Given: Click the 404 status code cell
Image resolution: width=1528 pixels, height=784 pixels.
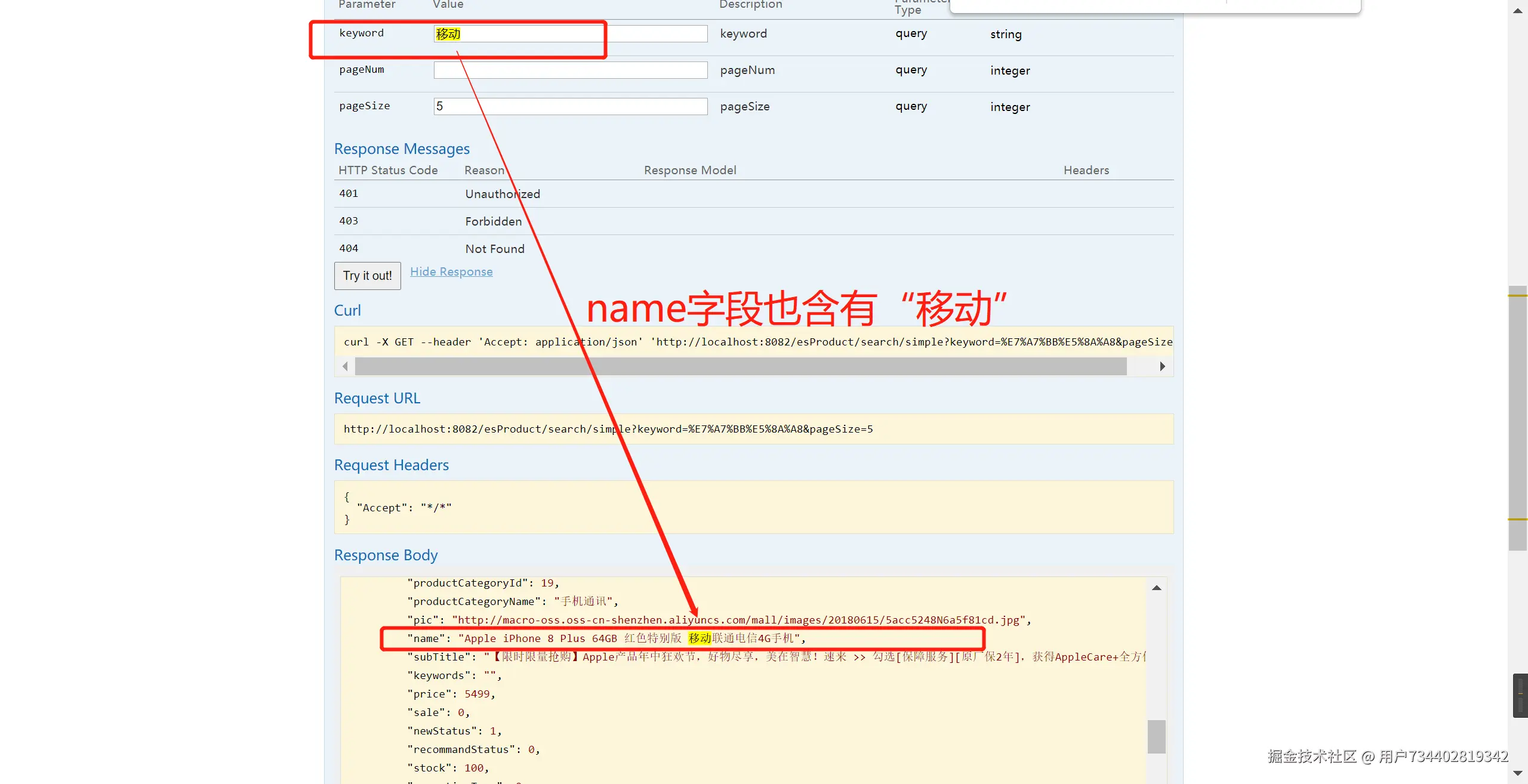Looking at the screenshot, I should click(x=349, y=248).
